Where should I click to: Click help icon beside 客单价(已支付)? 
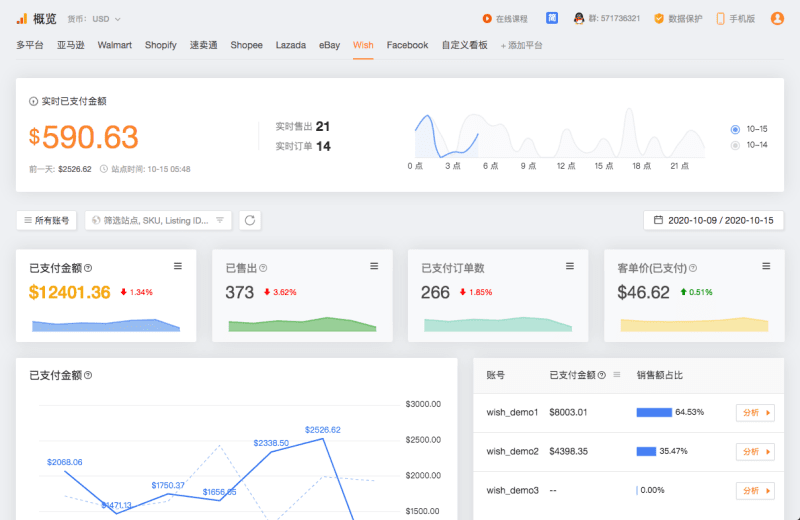693,268
